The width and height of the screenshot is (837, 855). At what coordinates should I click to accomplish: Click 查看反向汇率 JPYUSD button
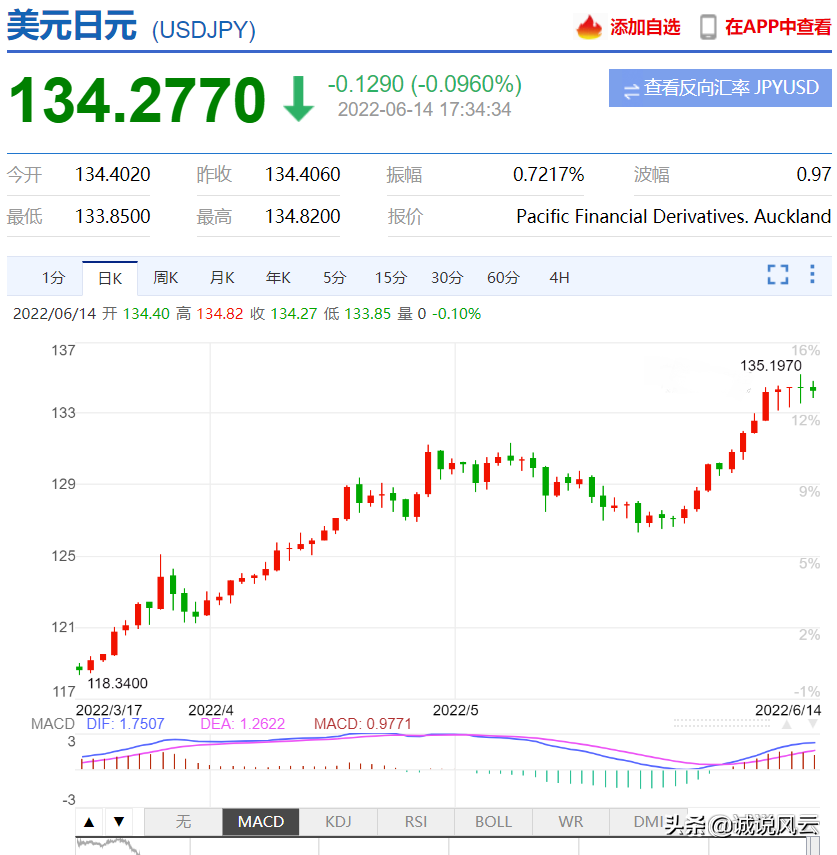point(721,88)
